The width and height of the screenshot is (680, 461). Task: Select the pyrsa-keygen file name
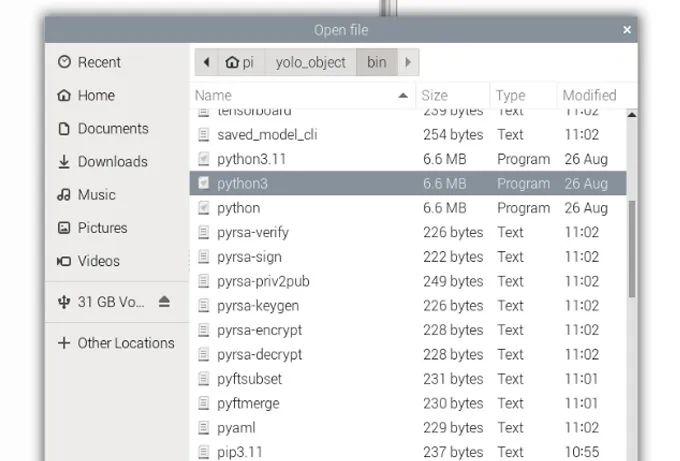coord(258,306)
